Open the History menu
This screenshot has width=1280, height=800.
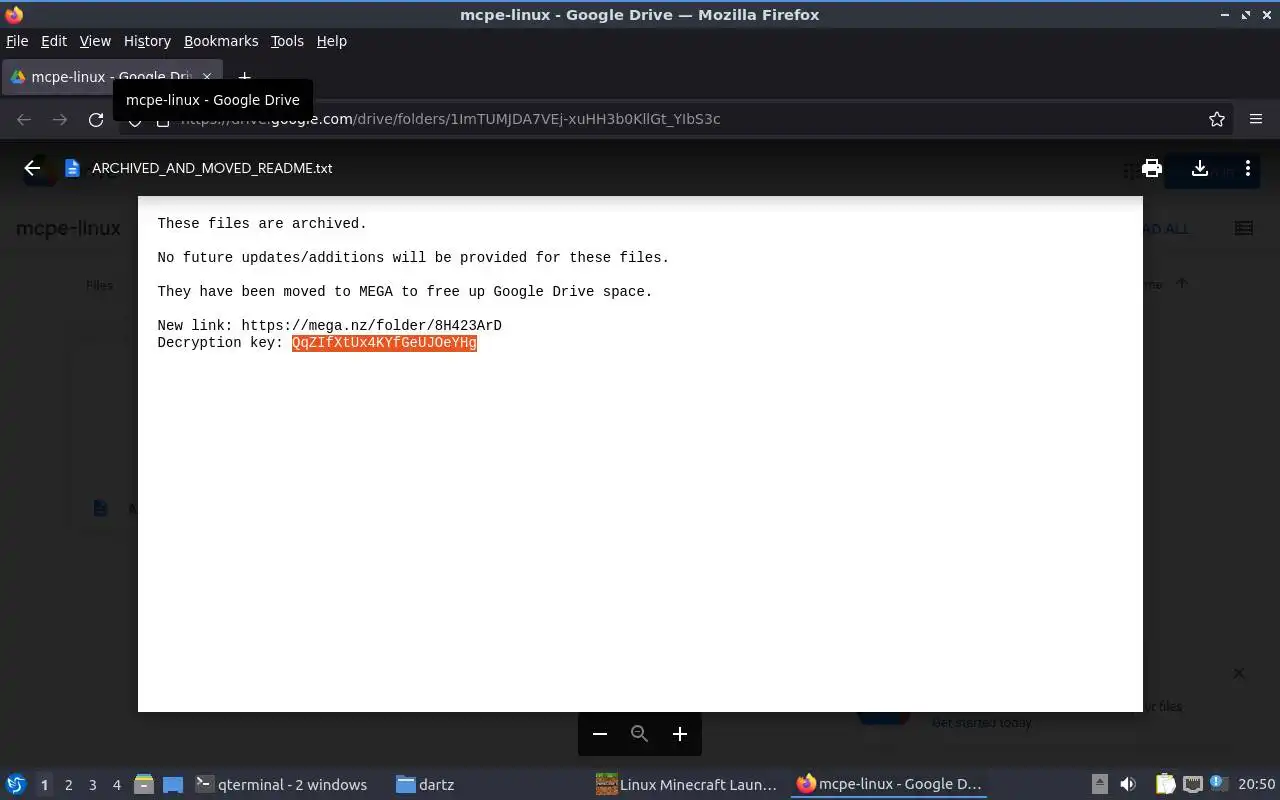click(x=147, y=41)
